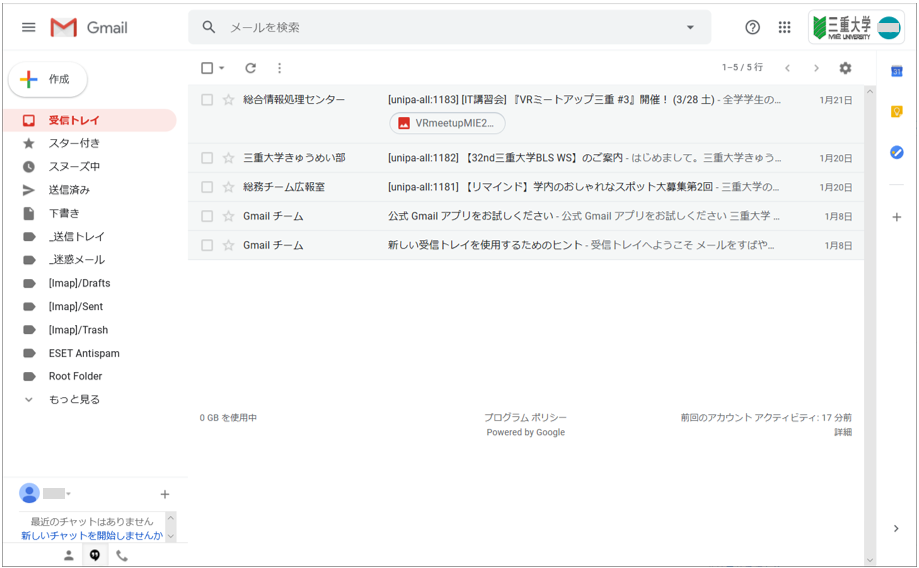Click the chat user avatar icon

[29, 493]
